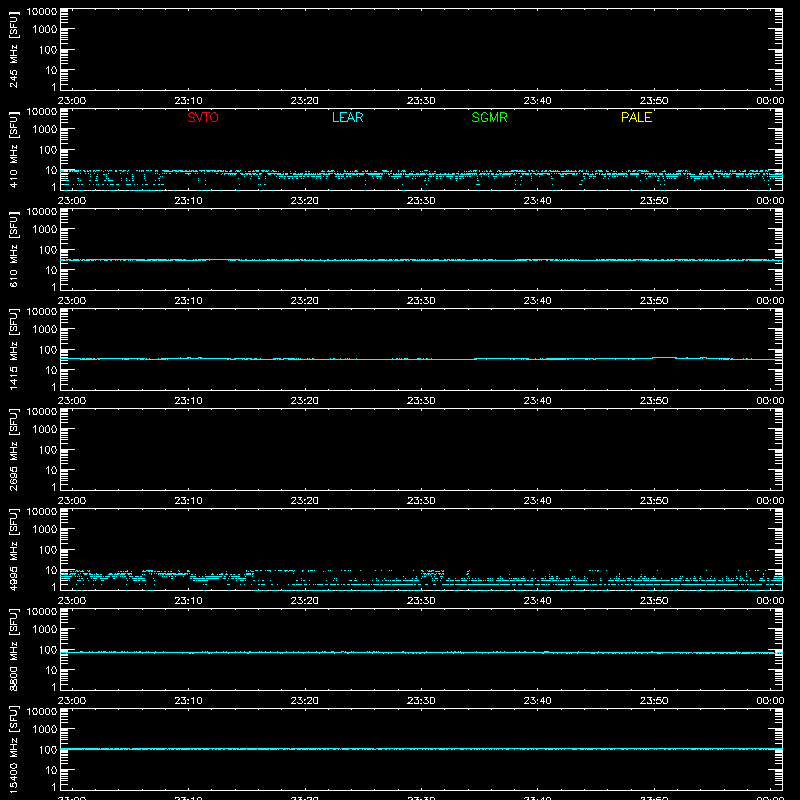
Task: Click the 10 y-axis label of the 1415 MHz plot
Action: tap(51, 370)
